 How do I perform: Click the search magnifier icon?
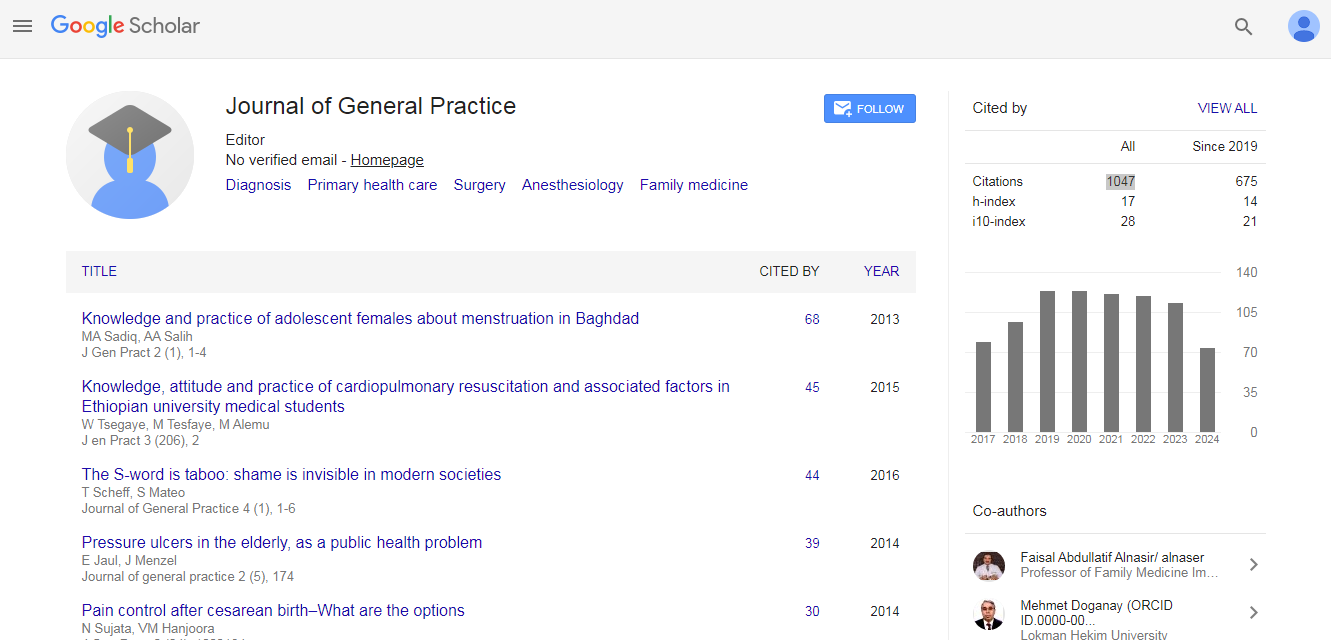tap(1243, 27)
